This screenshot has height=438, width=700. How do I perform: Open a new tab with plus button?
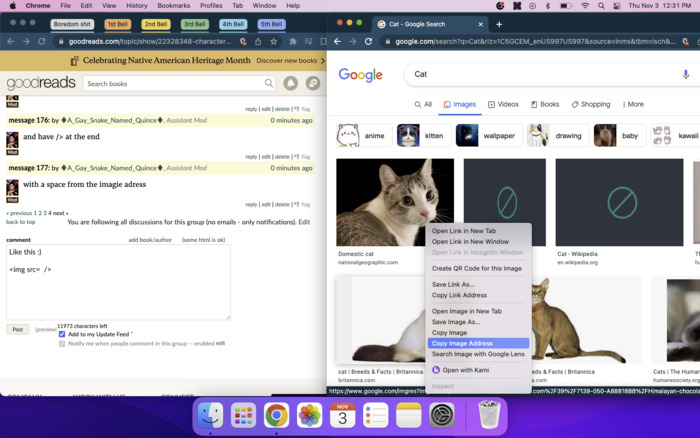point(499,24)
